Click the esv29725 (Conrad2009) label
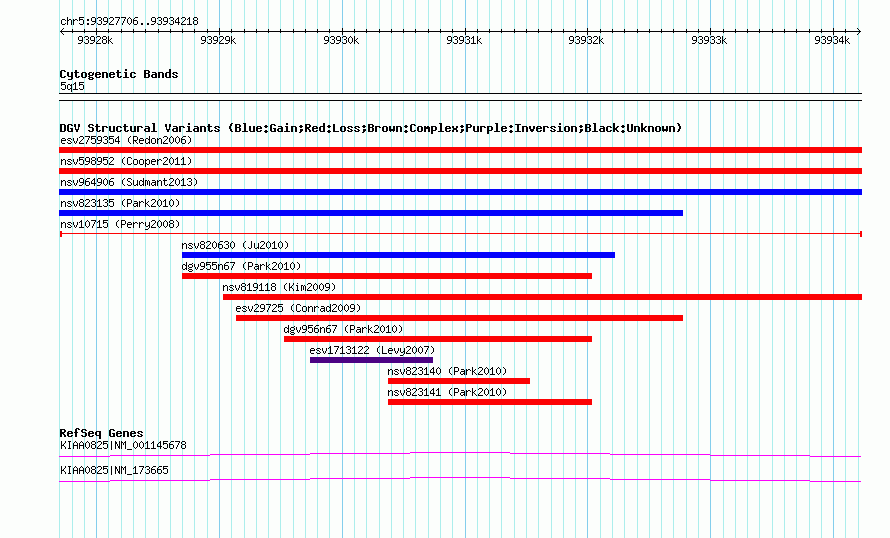The width and height of the screenshot is (890, 538). (x=298, y=308)
